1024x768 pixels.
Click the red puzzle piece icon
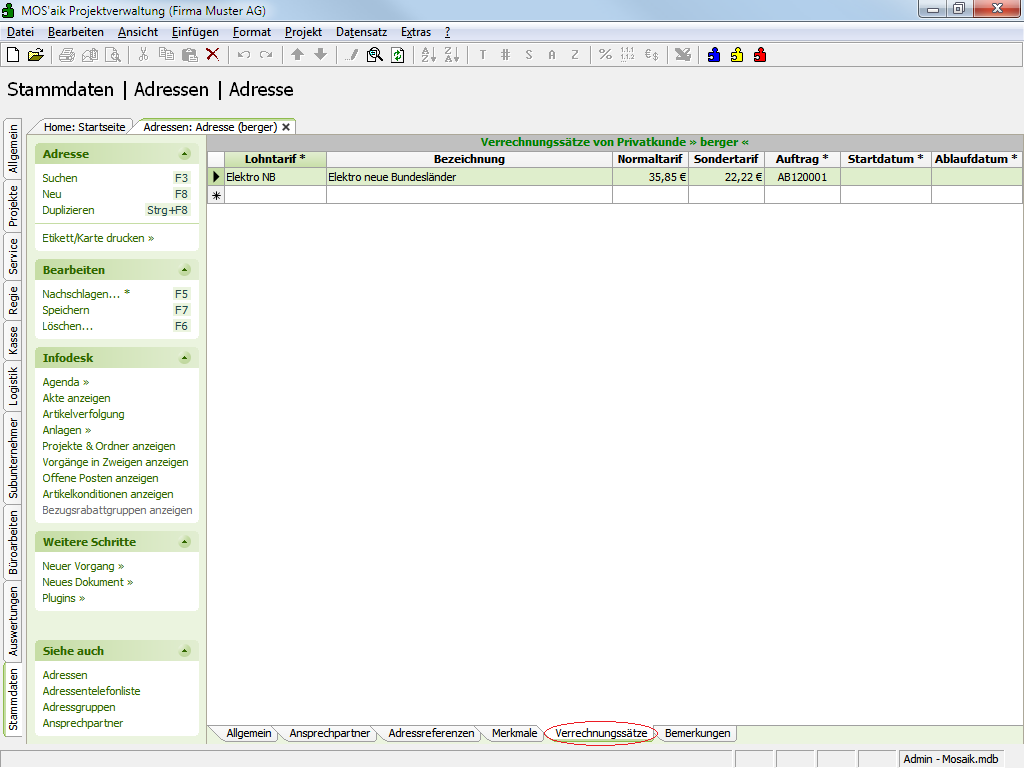tap(760, 55)
